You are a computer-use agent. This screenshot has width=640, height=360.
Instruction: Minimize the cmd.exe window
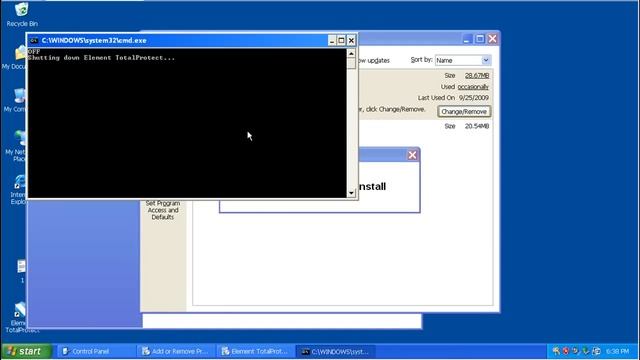332,40
